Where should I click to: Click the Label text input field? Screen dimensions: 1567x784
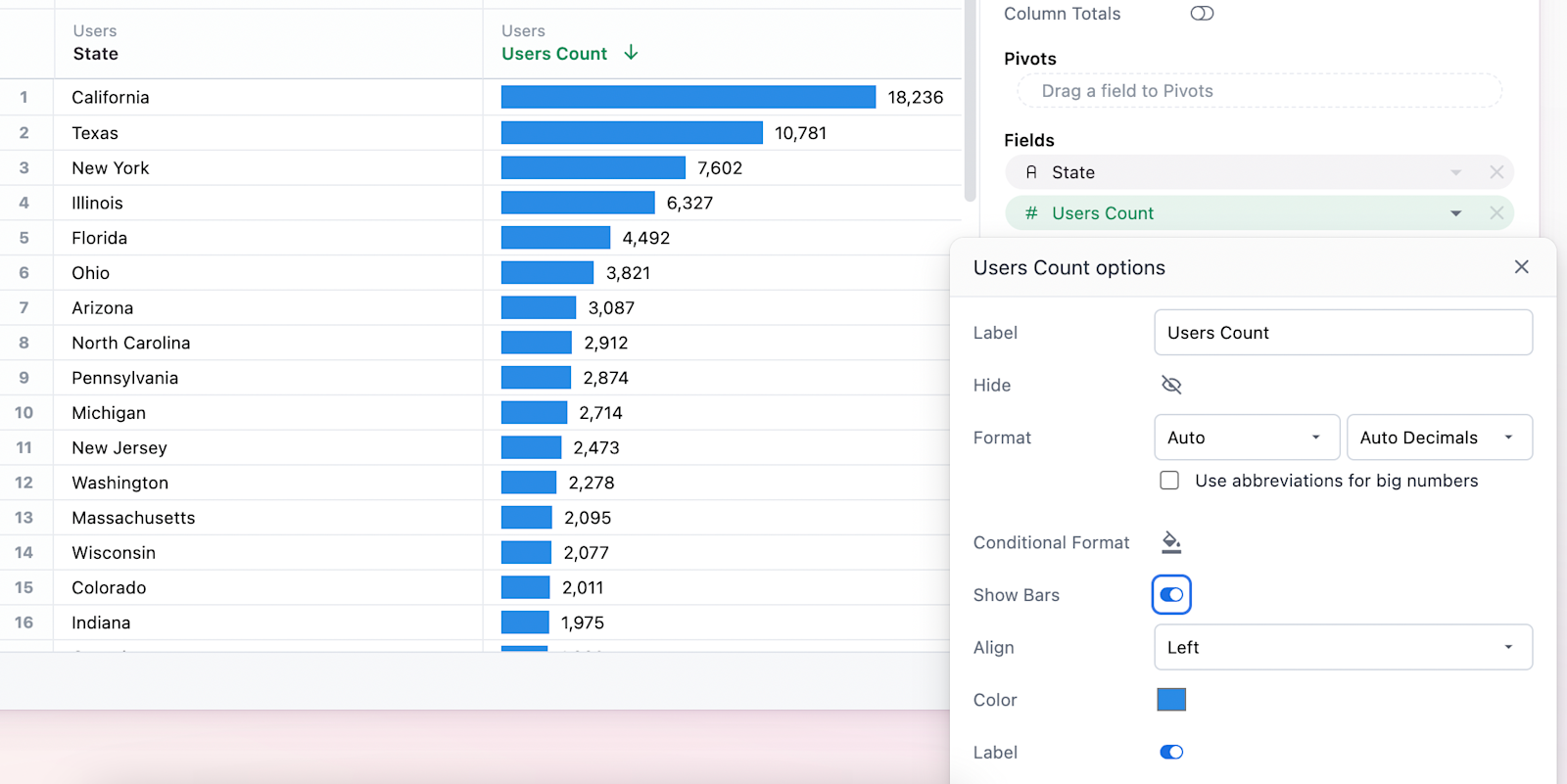pyautogui.click(x=1343, y=333)
